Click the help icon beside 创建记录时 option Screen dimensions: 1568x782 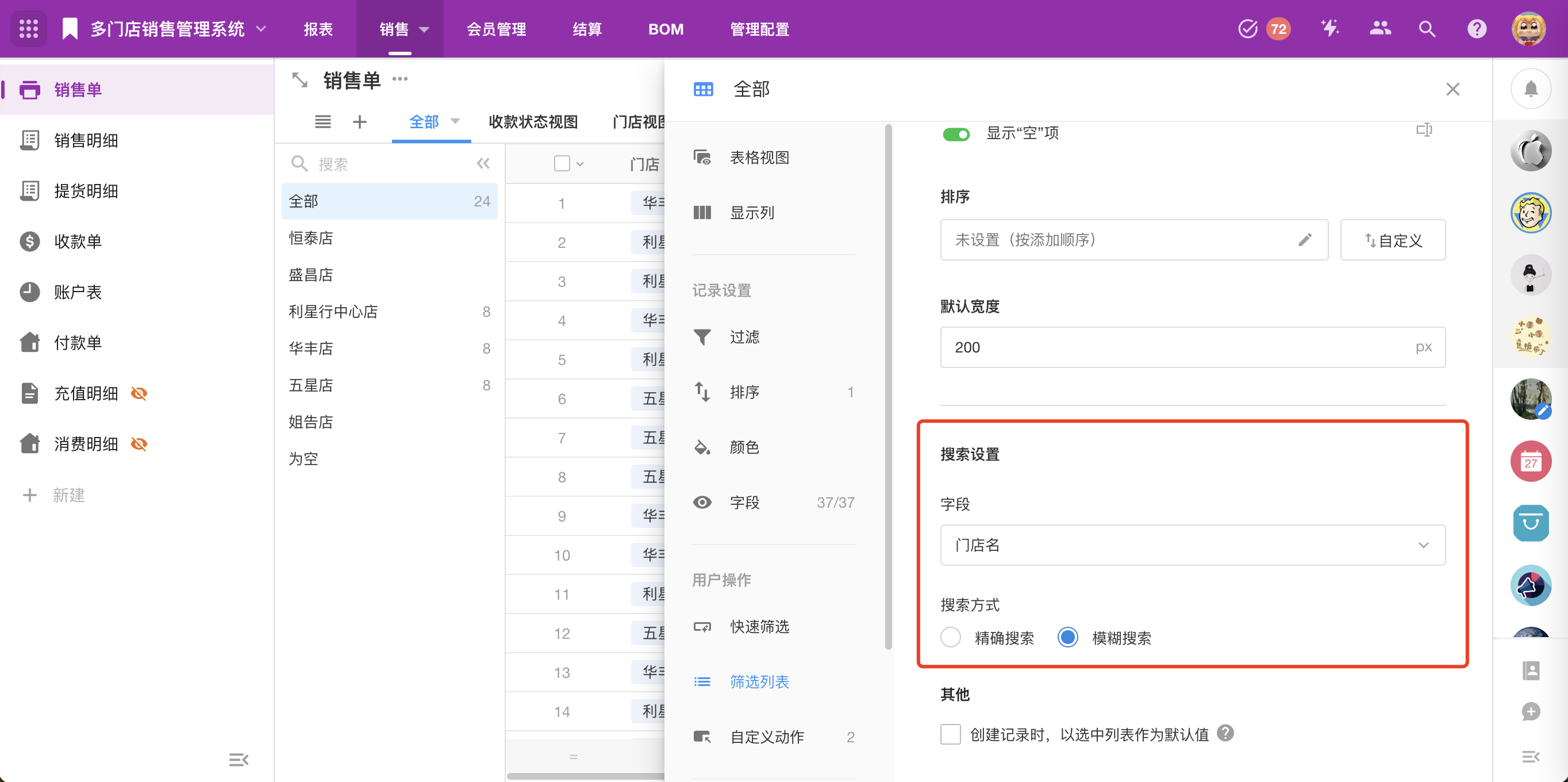pyautogui.click(x=1225, y=733)
